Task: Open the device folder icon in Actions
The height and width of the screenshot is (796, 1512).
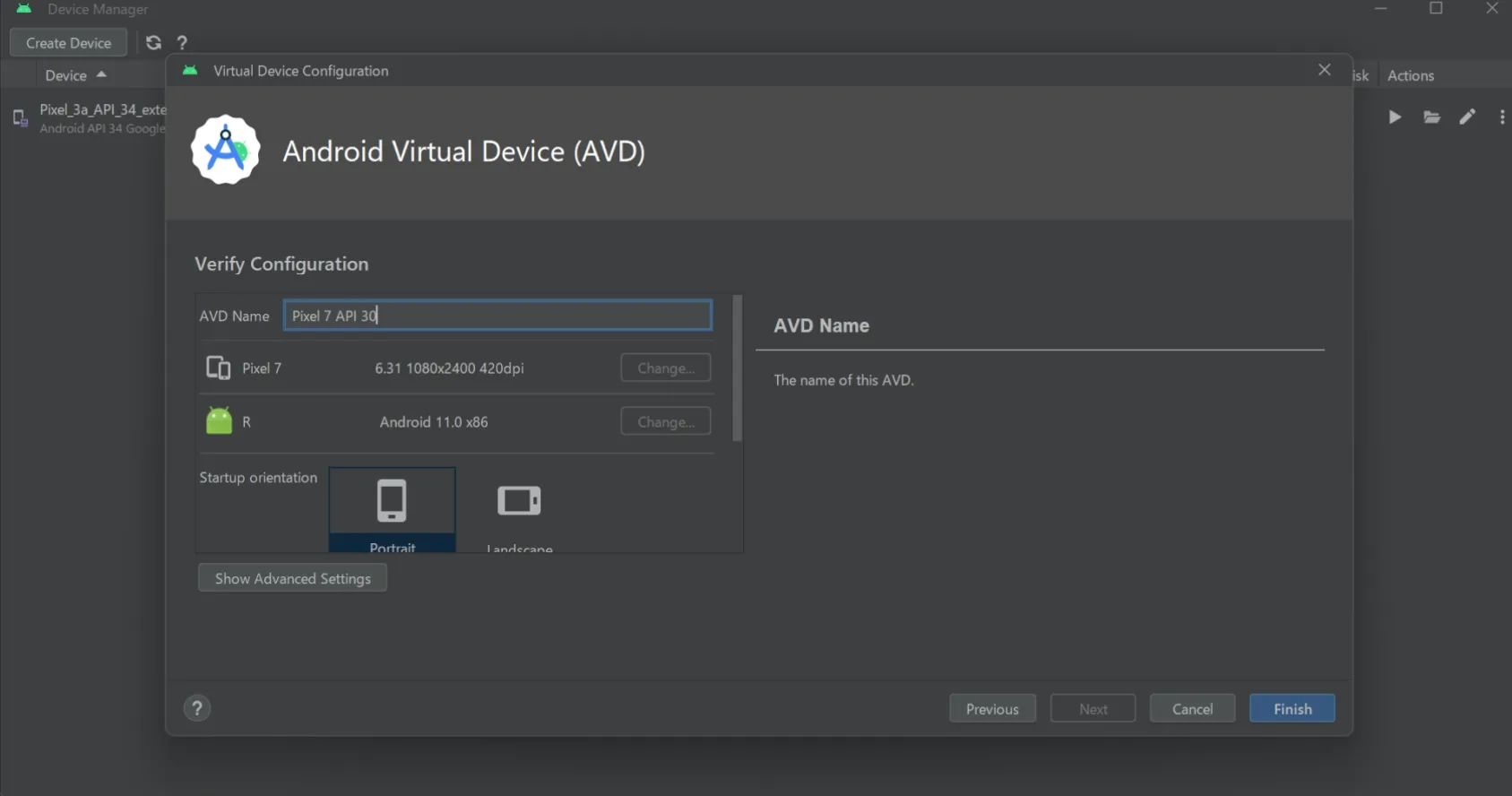Action: point(1431,117)
